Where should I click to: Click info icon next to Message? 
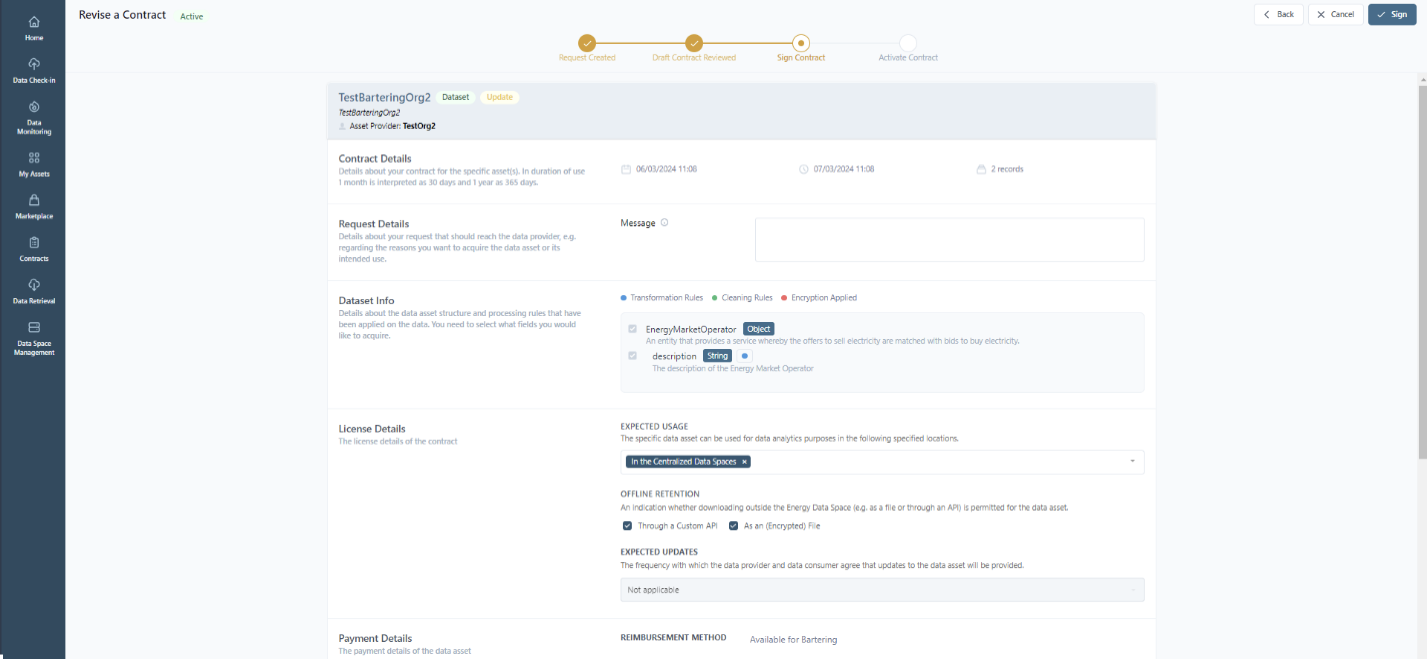coord(664,223)
